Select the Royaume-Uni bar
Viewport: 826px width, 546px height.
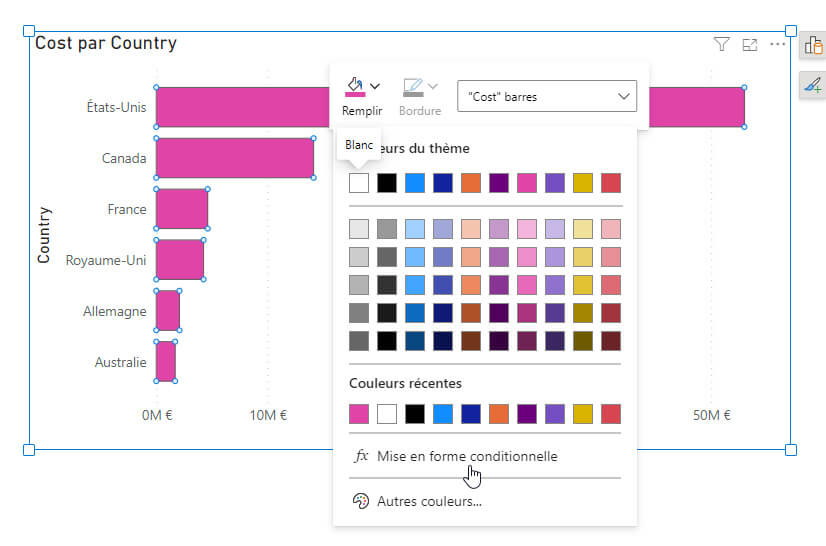(180, 260)
